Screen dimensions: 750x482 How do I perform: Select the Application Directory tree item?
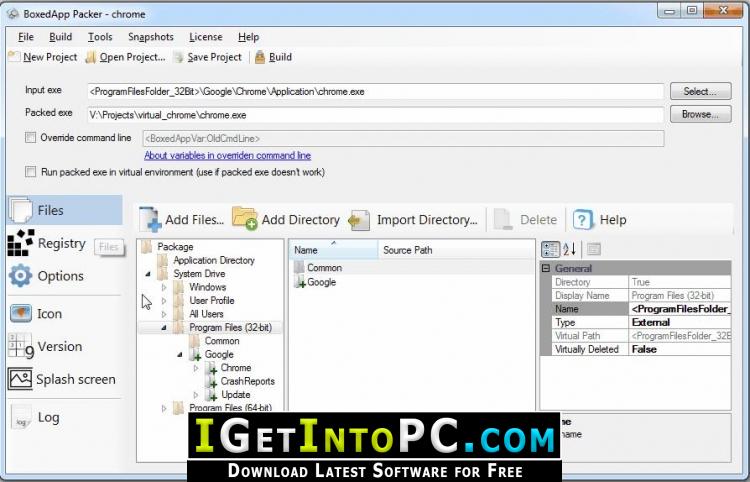point(214,260)
